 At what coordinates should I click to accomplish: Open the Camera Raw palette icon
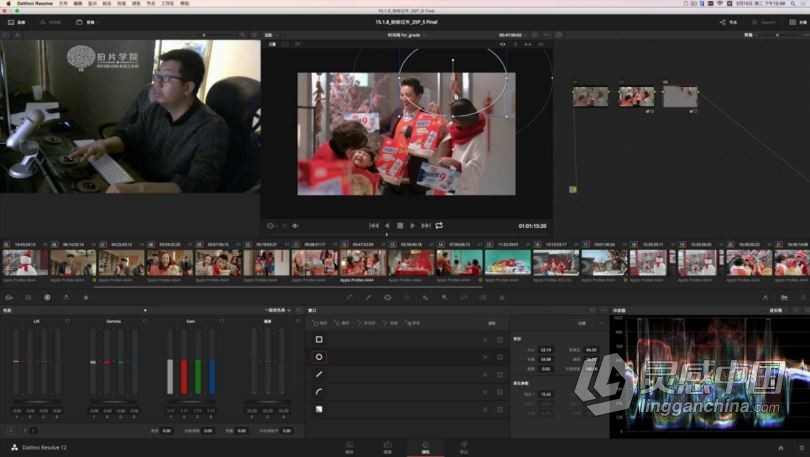(x=9, y=297)
